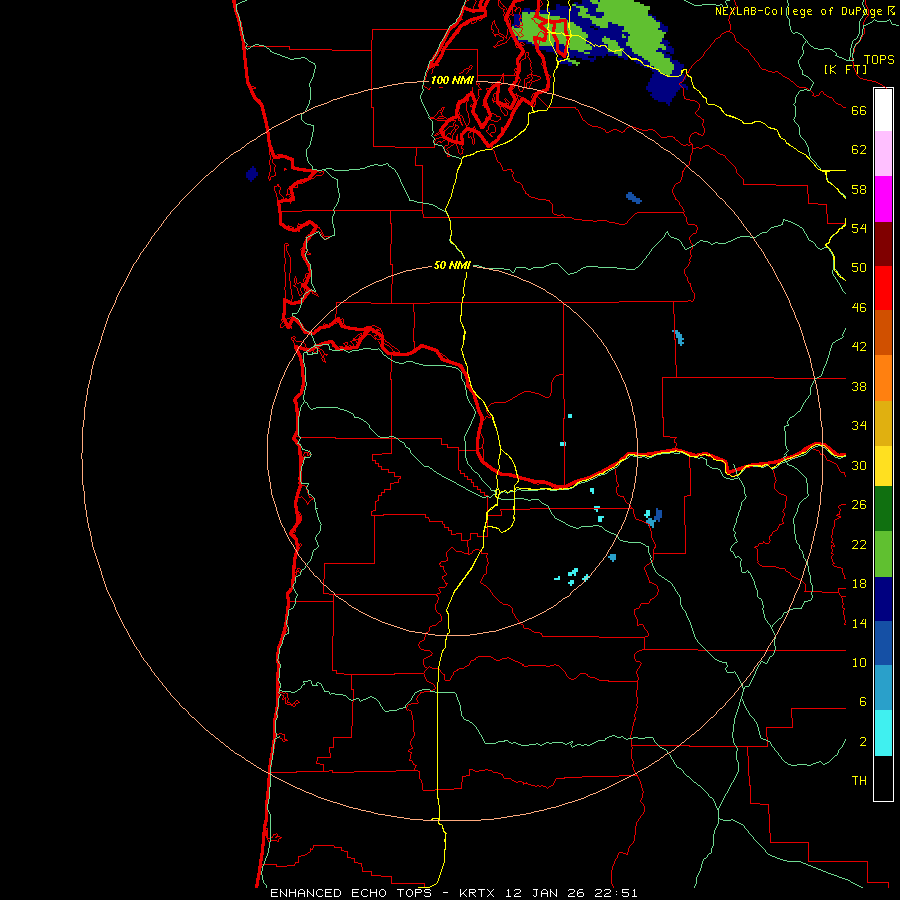Click the [K FT] units label
Image resolution: width=900 pixels, height=900 pixels.
[x=845, y=70]
